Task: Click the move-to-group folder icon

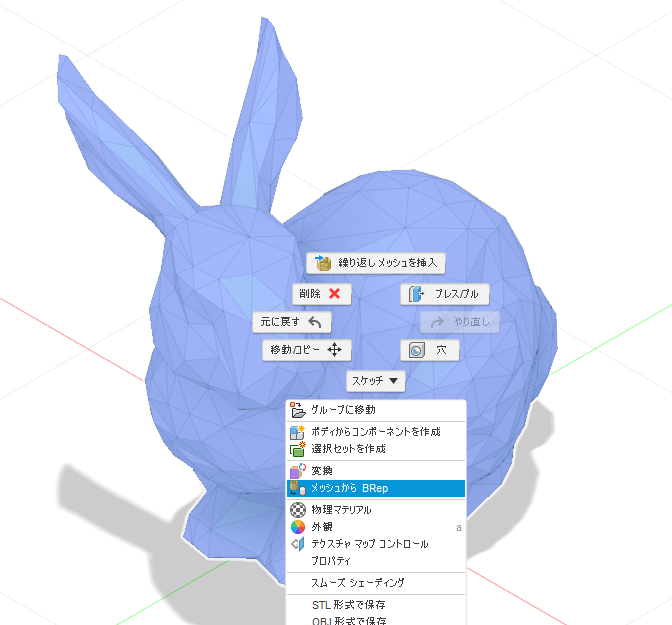Action: coord(297,410)
